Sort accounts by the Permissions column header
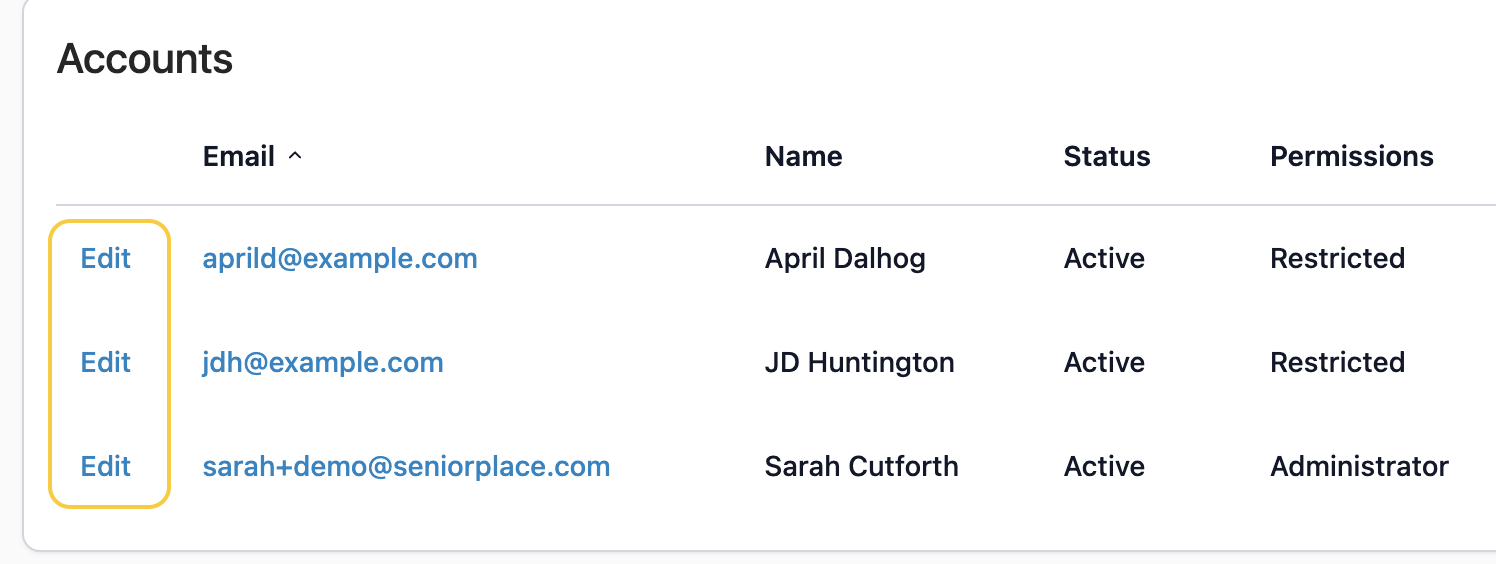The image size is (1496, 564). 1352,157
